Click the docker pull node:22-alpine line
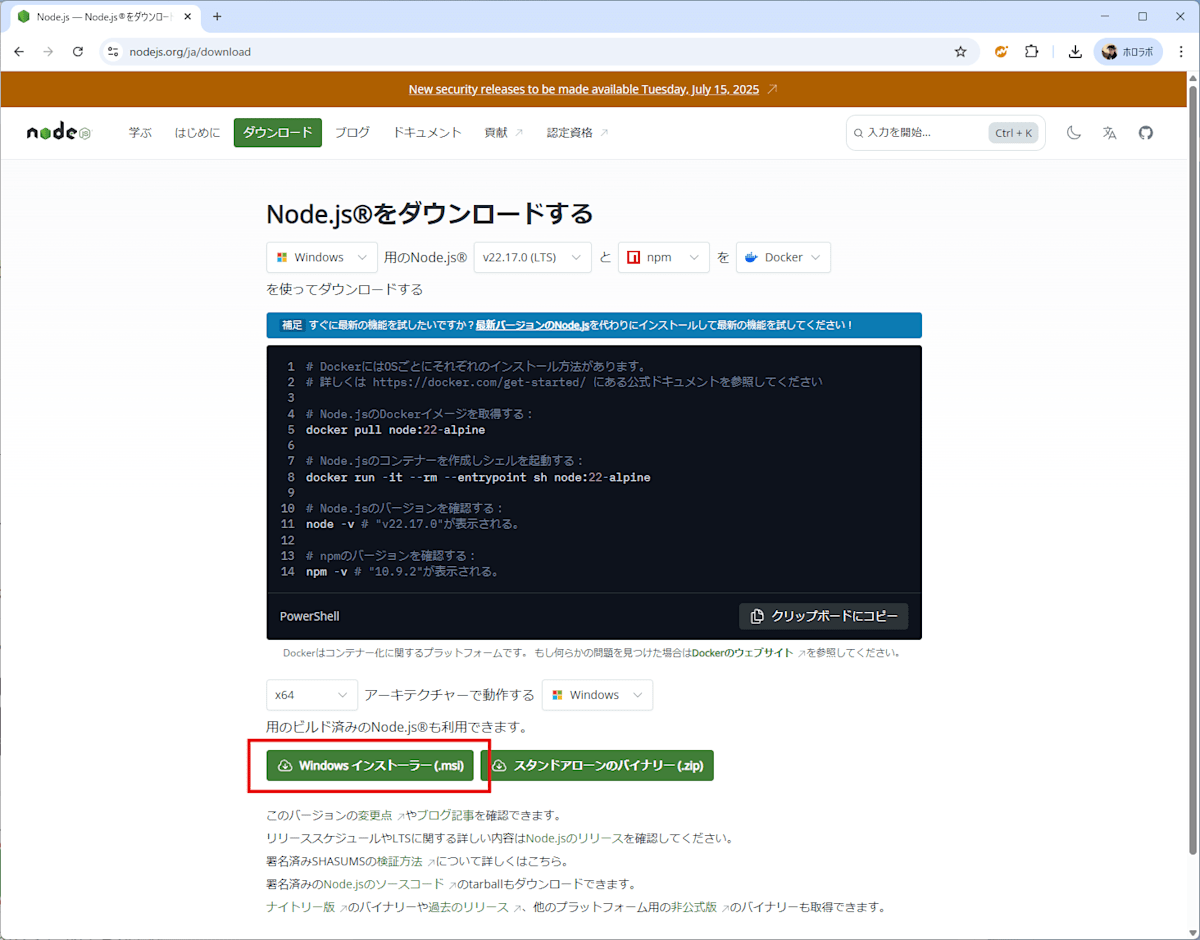Screen dimensions: 1200x940 point(395,430)
